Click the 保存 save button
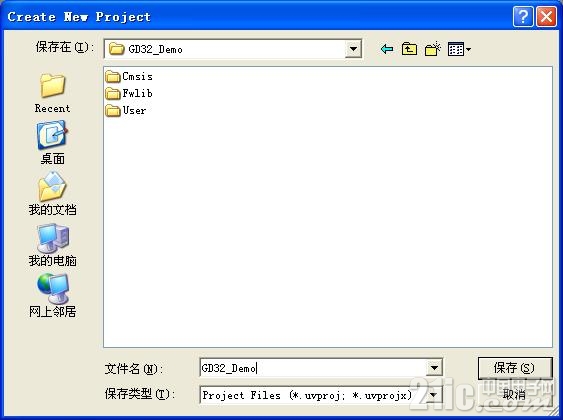Viewport: 563px width, 420px height. (x=515, y=368)
